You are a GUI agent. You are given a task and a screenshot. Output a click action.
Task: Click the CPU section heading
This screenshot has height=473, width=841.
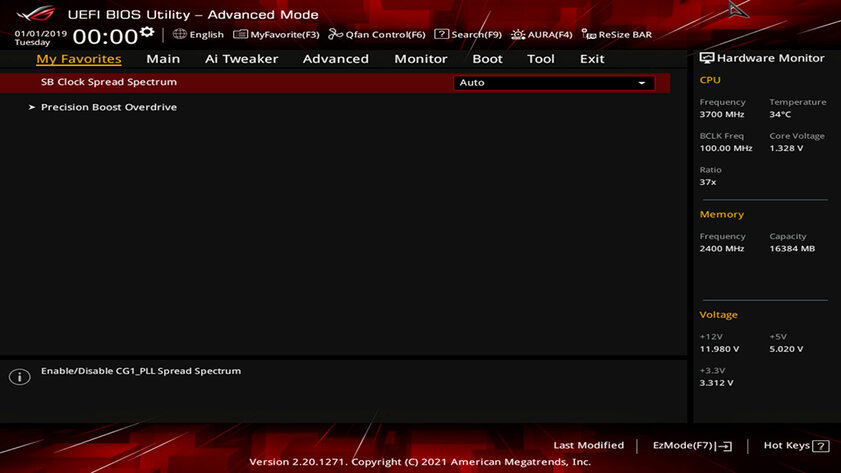pos(710,80)
